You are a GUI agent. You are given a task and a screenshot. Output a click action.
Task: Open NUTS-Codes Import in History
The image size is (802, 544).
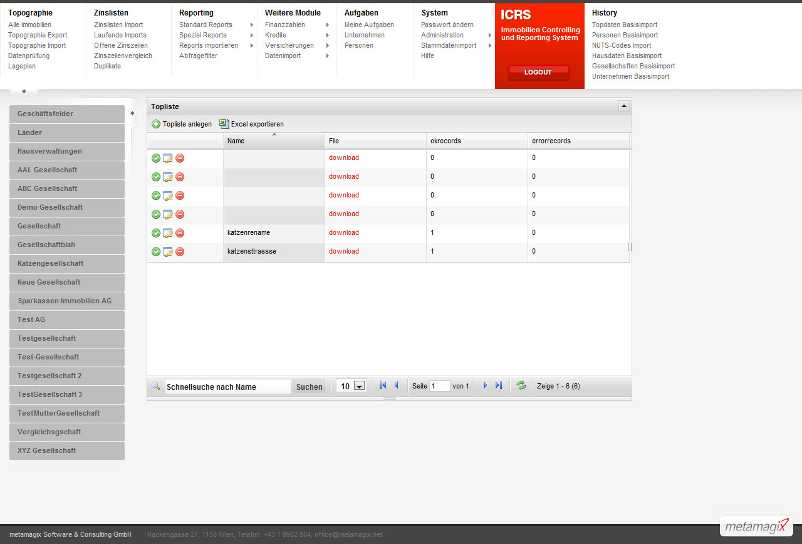click(x=621, y=46)
